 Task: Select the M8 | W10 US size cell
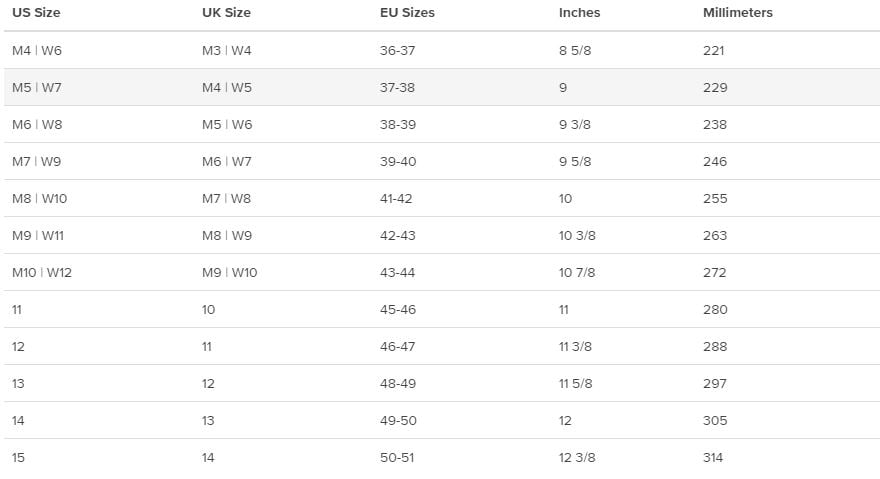(x=39, y=199)
